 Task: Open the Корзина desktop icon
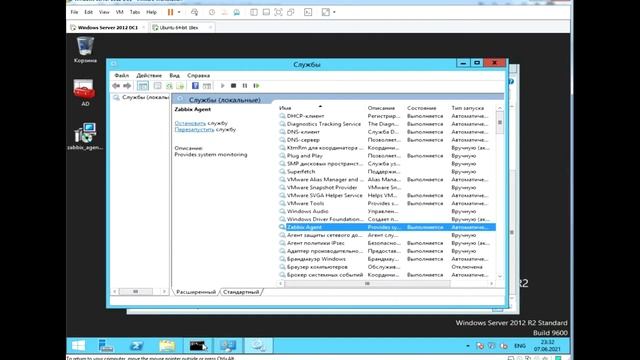click(x=85, y=49)
